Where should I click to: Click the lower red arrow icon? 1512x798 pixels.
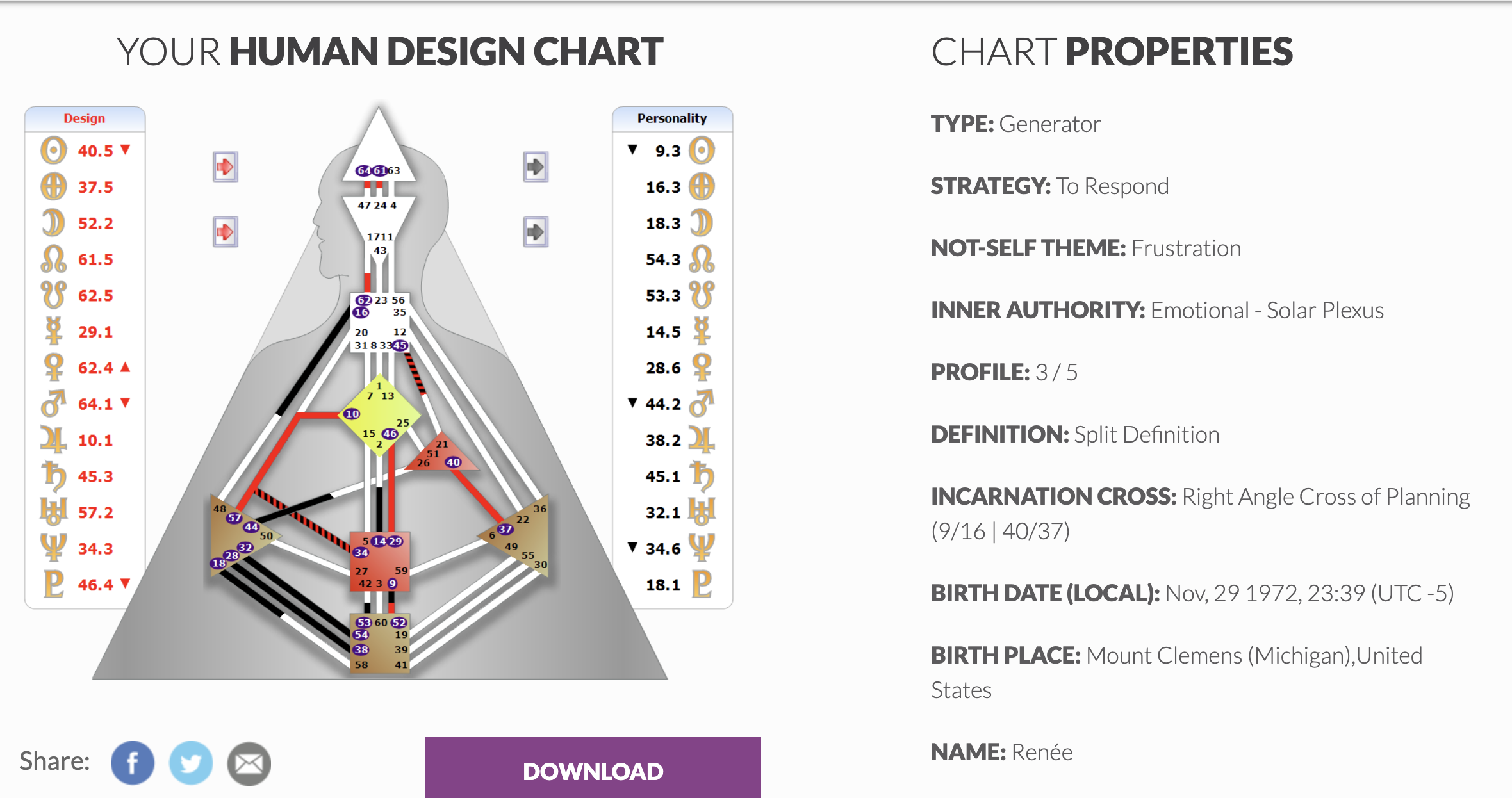[x=225, y=231]
